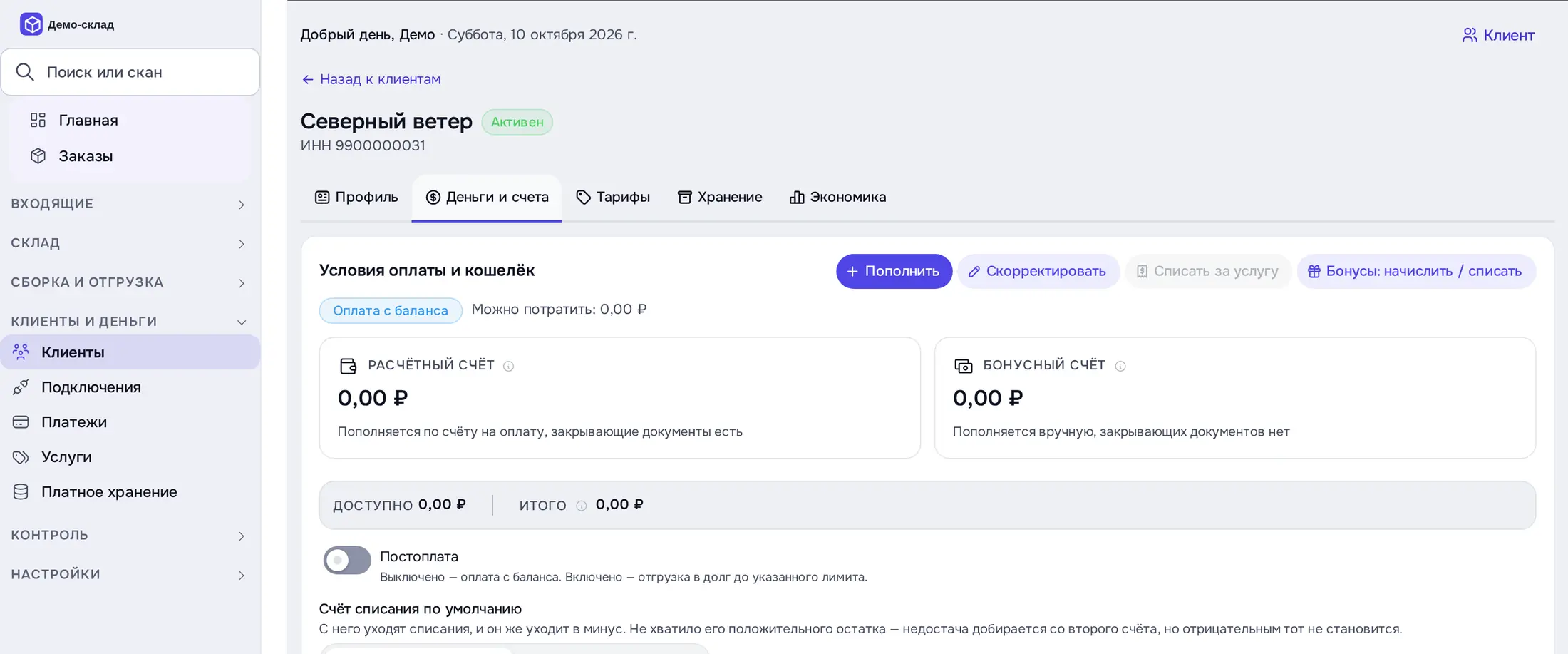Switch to the Профиль tab
The image size is (1568, 654).
(356, 197)
